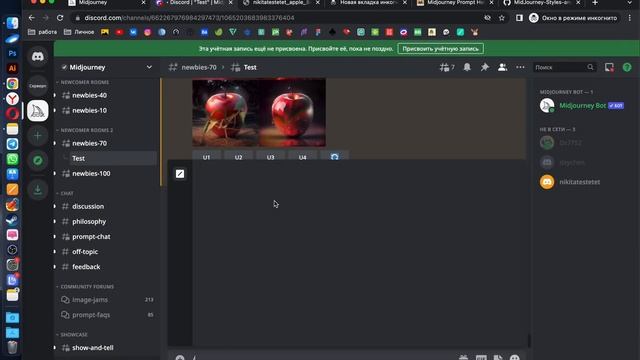Open threads icon showing 7
The width and height of the screenshot is (640, 360).
(447, 67)
